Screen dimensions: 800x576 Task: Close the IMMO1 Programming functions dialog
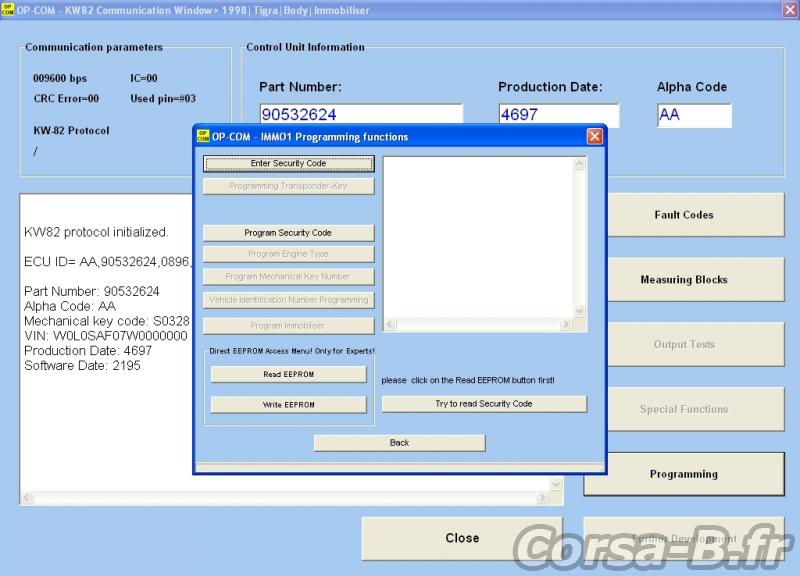(x=594, y=136)
